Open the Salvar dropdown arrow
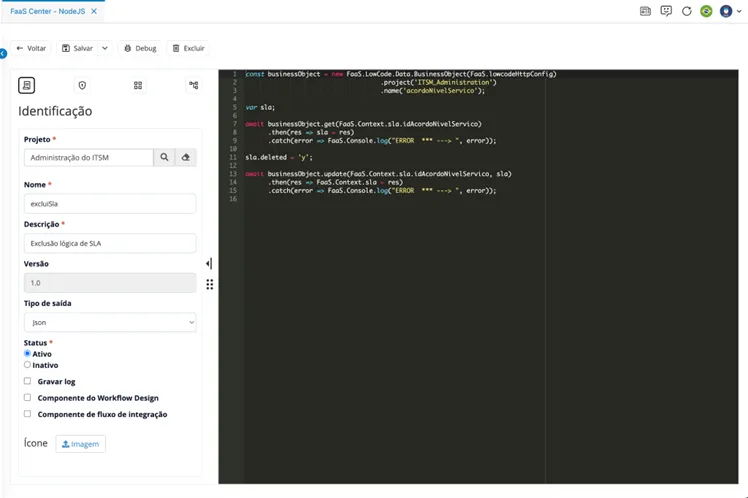 click(105, 48)
